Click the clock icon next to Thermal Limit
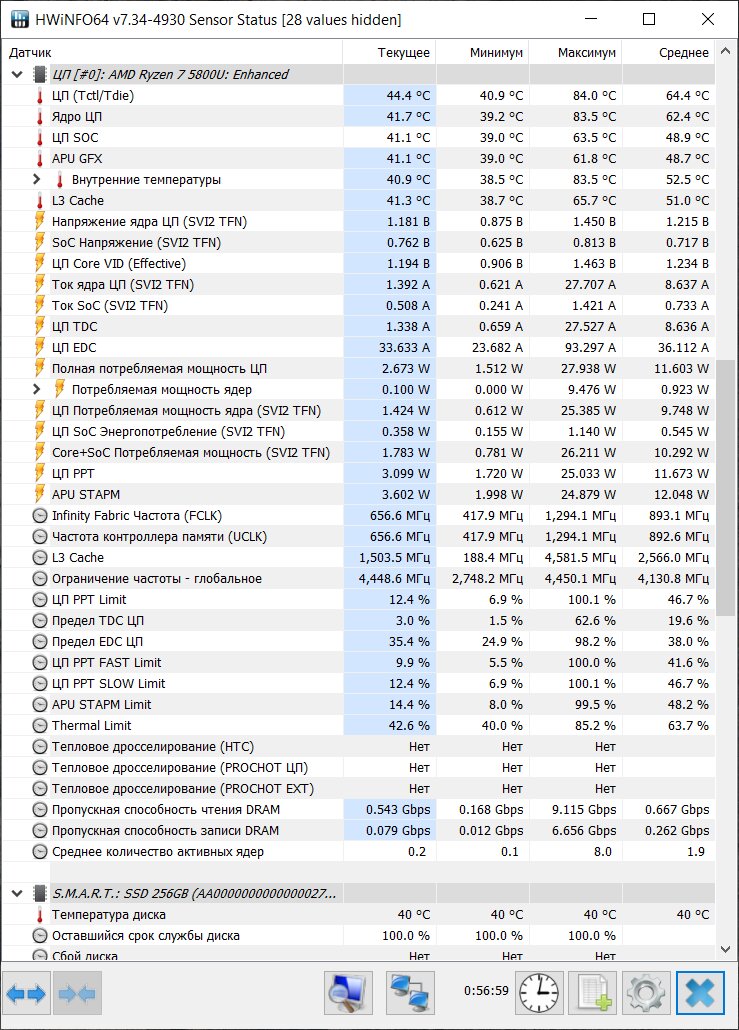Screen dimensions: 739x1030 pyautogui.click(x=40, y=726)
